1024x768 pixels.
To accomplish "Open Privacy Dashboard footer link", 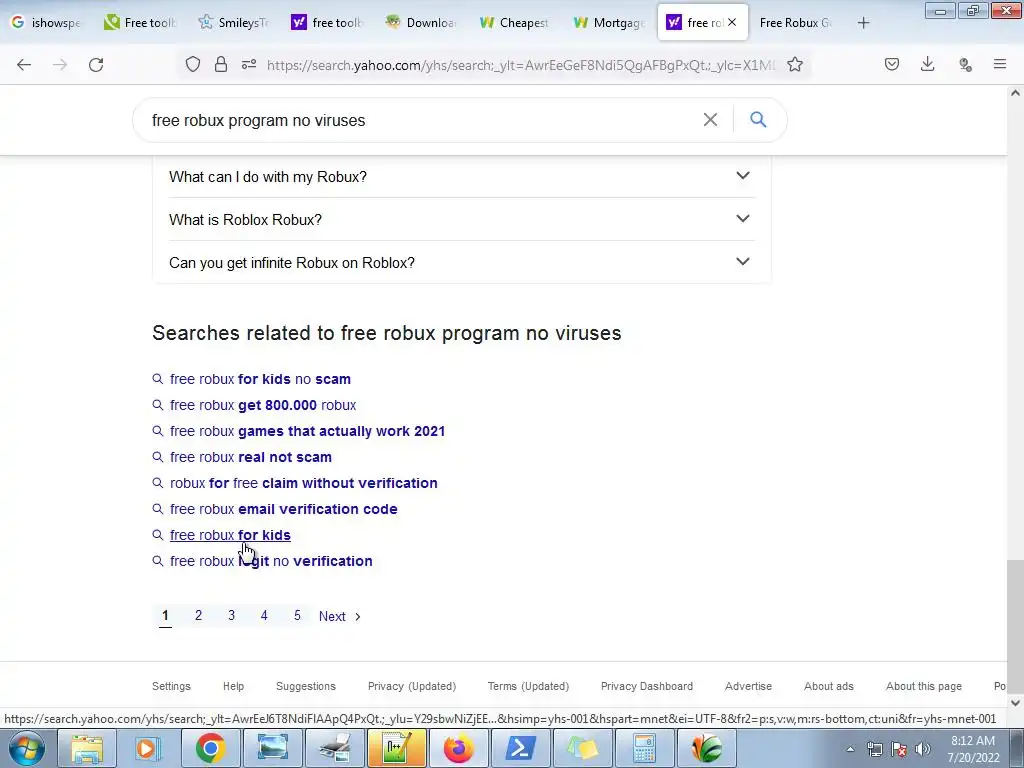I will tap(647, 686).
